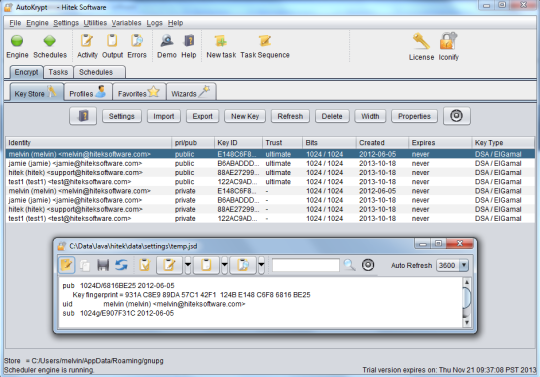Switch to the Favorites tab

[x=139, y=92]
